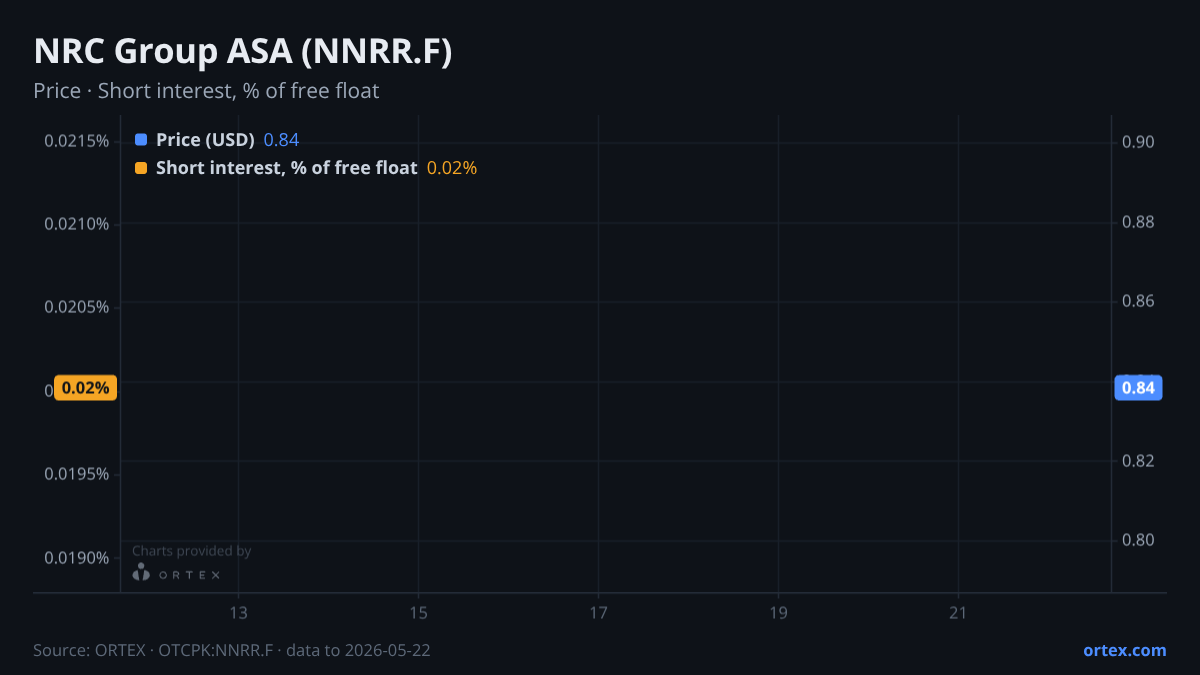Image resolution: width=1200 pixels, height=675 pixels.
Task: Click the 0.90 right axis label
Action: (1138, 142)
